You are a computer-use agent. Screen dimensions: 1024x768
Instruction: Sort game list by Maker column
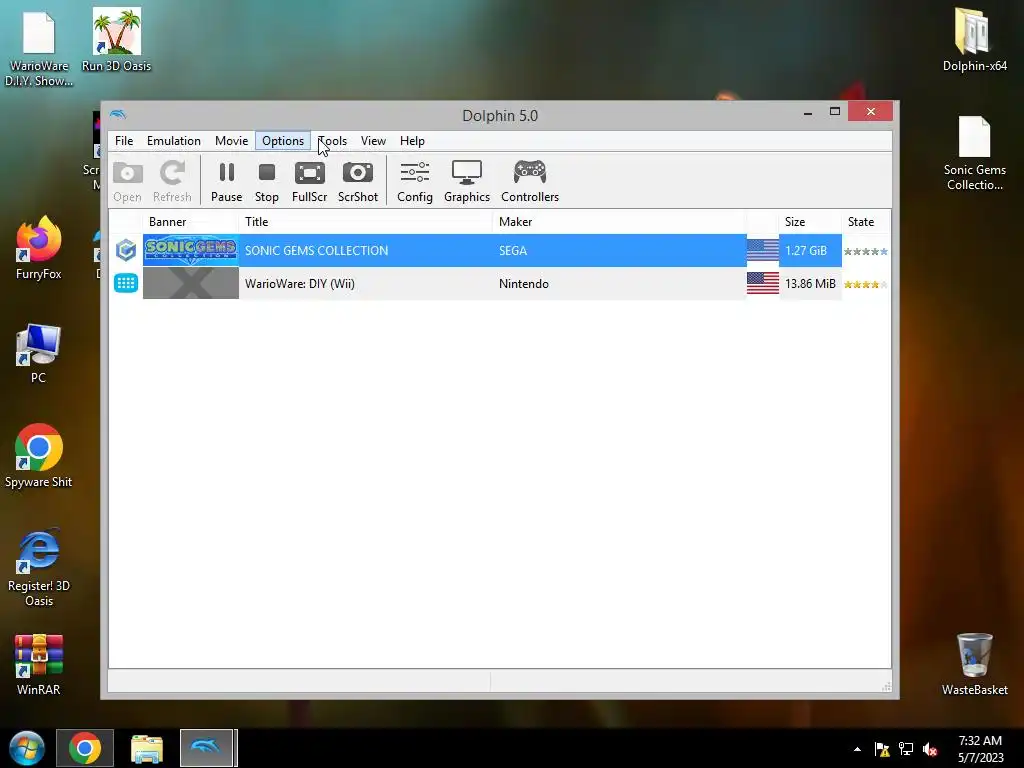[619, 222]
